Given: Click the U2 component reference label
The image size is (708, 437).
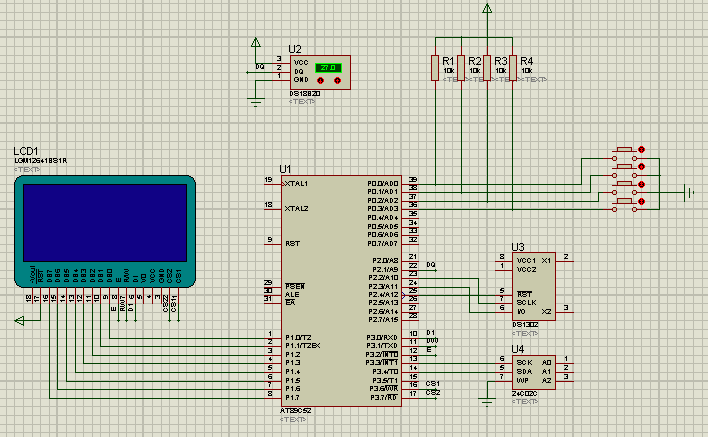Looking at the screenshot, I should coord(295,49).
